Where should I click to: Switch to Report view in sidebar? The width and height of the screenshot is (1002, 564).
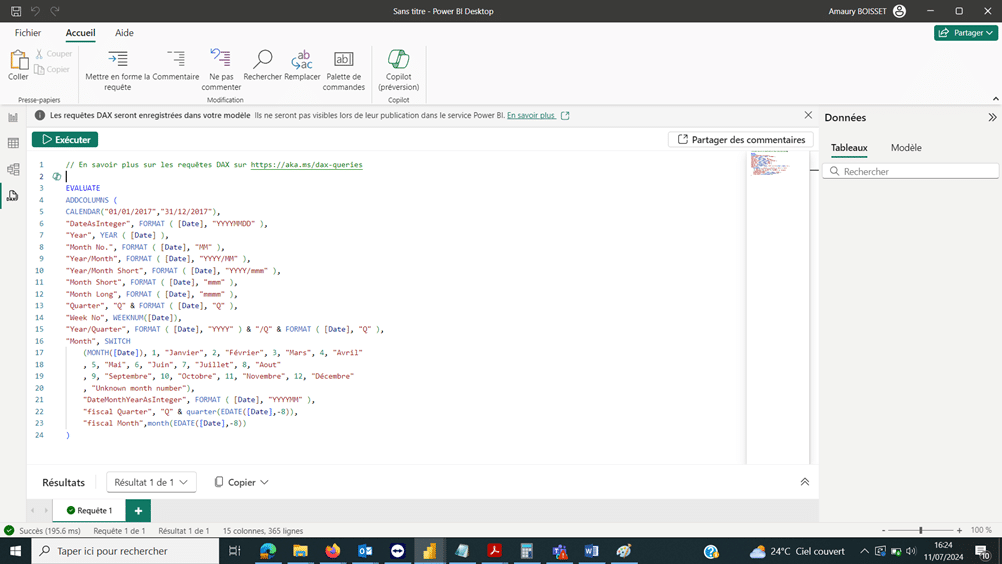[x=13, y=118]
